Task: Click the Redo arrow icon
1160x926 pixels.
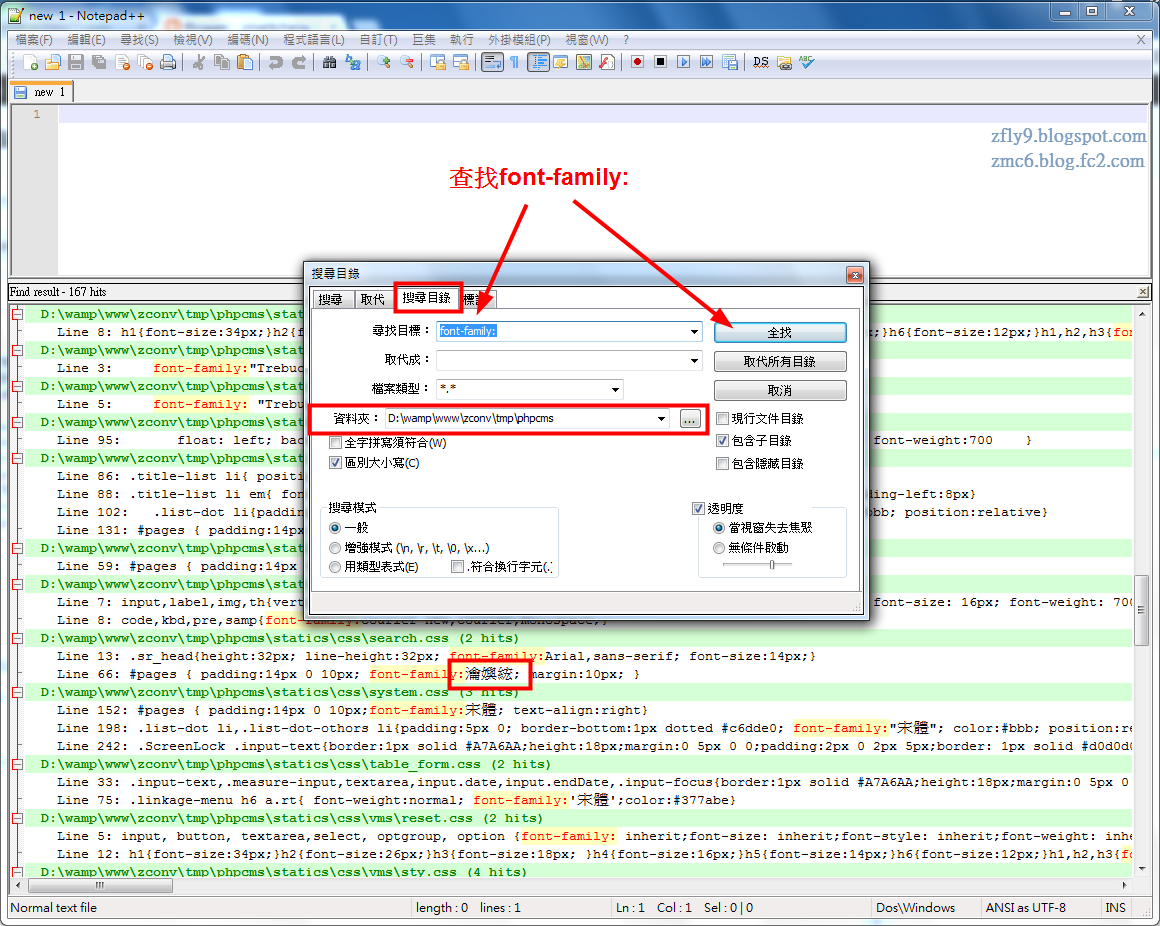Action: (x=298, y=63)
